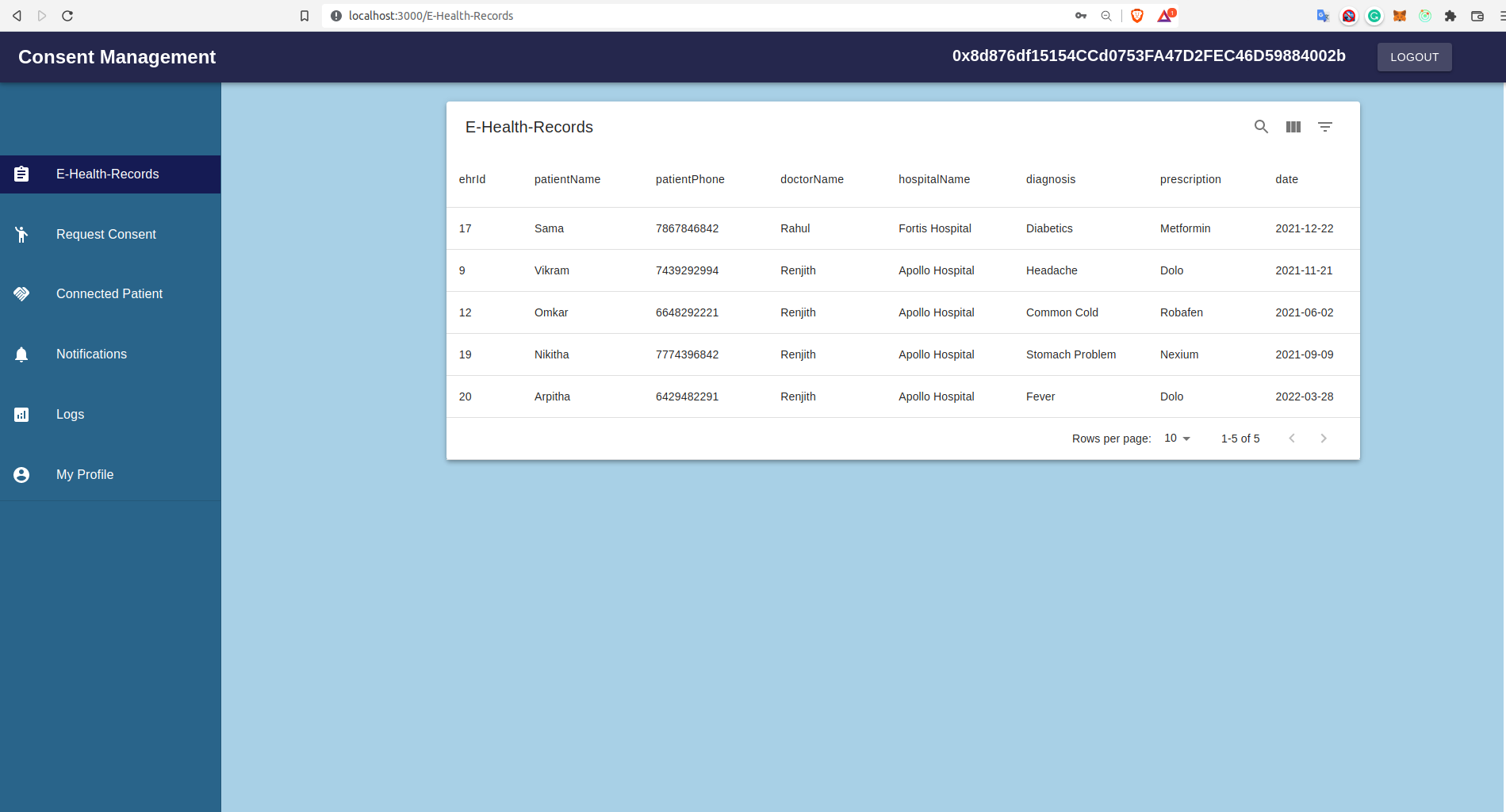Open the Brave Wallet icon

click(1477, 16)
